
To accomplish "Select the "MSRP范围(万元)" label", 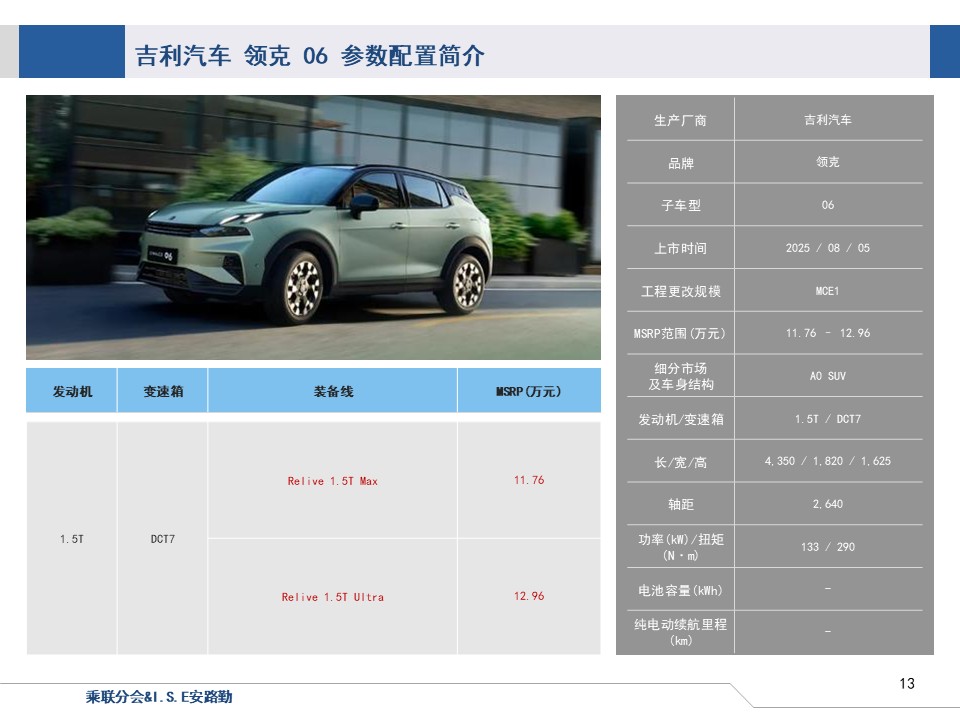I will coord(680,334).
